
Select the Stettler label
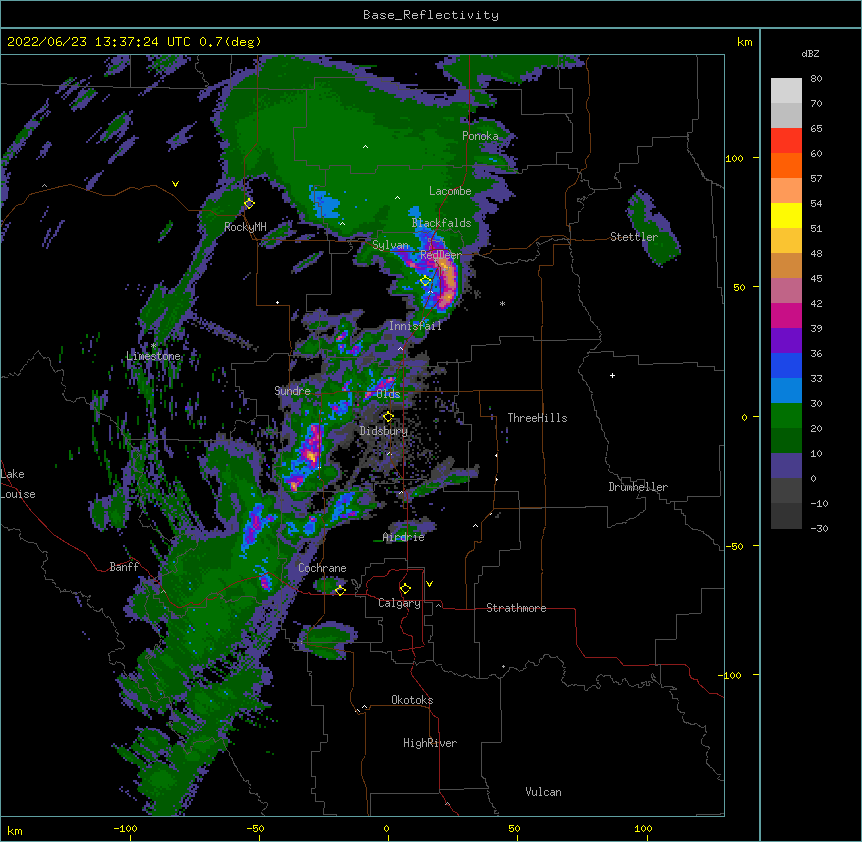pos(634,237)
